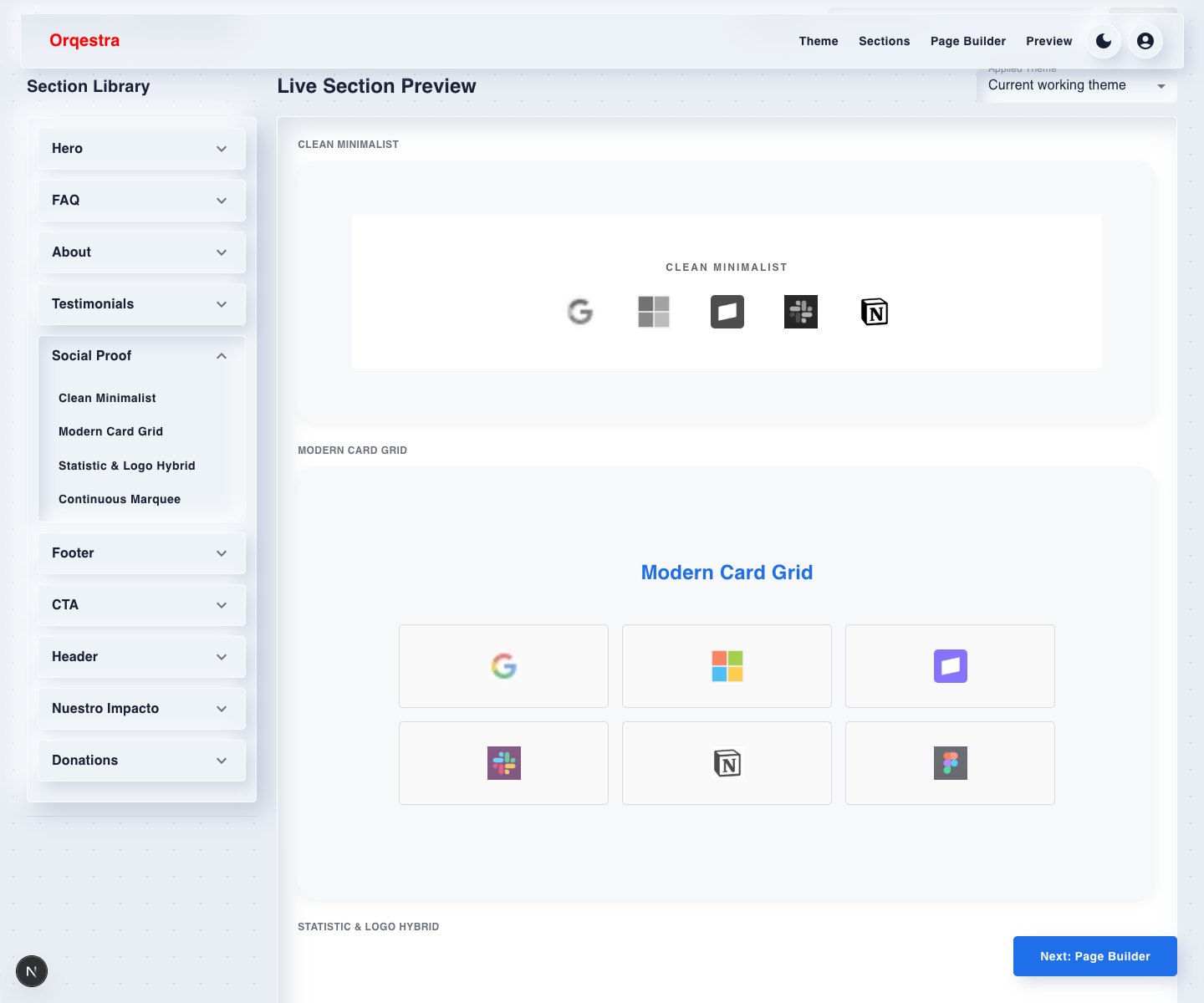This screenshot has width=1204, height=1003.
Task: Select Modern Card Grid in the sidebar list
Action: coord(110,431)
